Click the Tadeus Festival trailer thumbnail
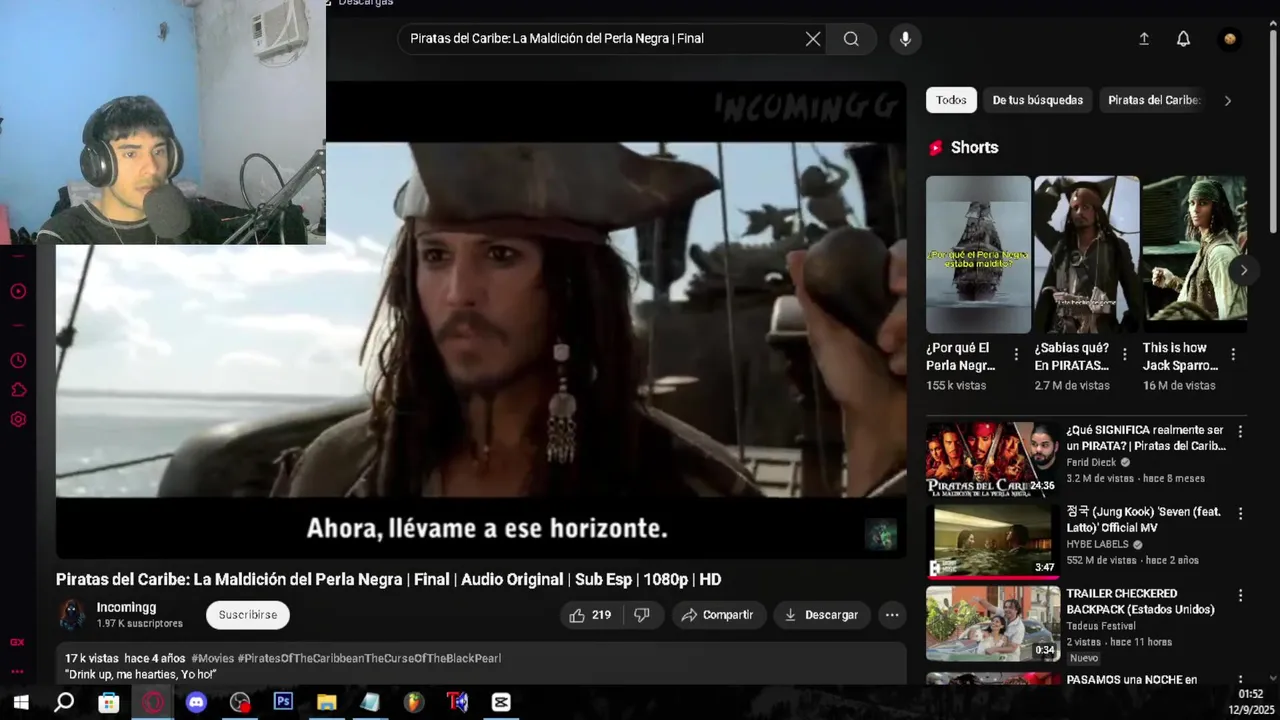 993,623
